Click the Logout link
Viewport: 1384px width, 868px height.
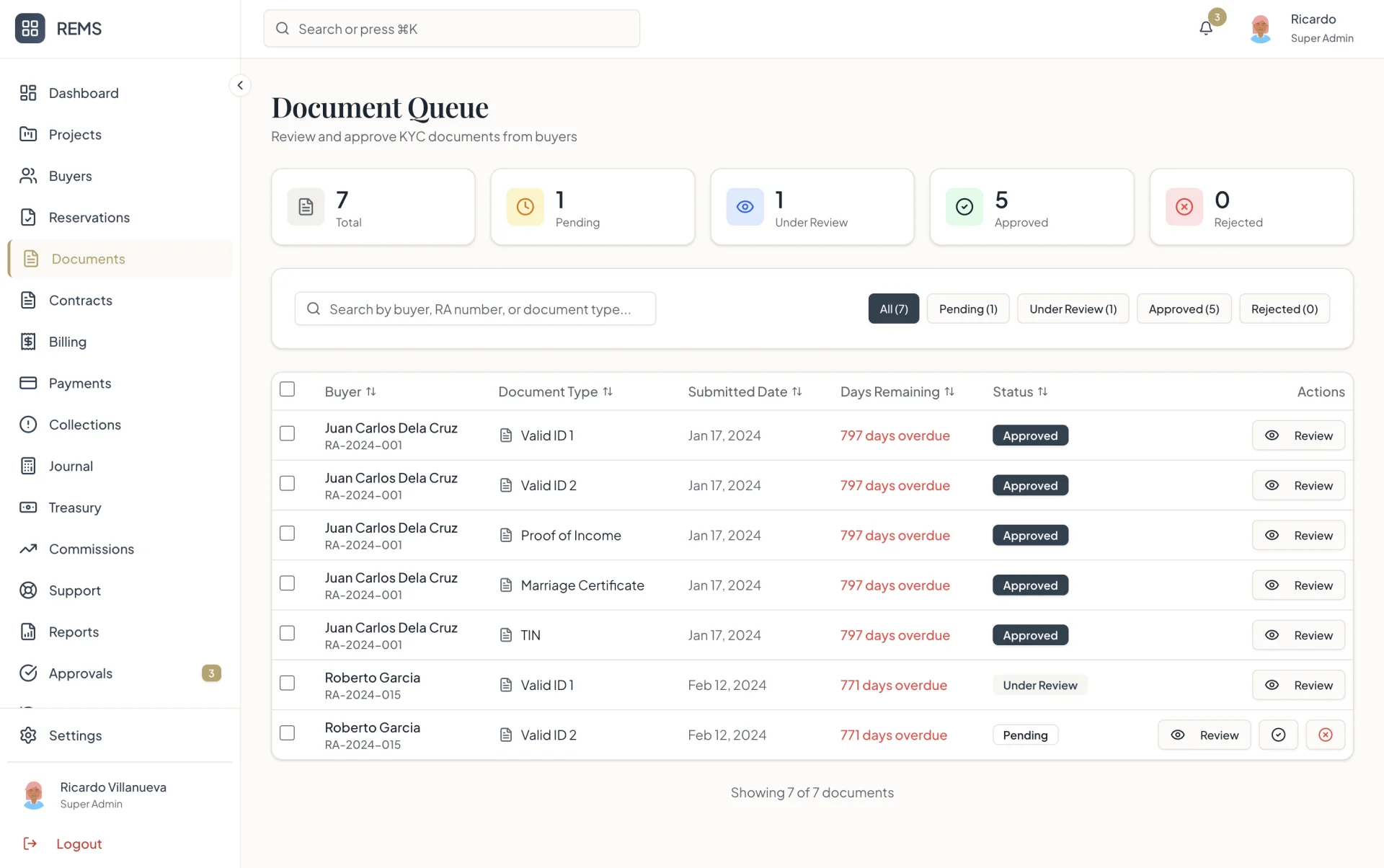click(79, 843)
